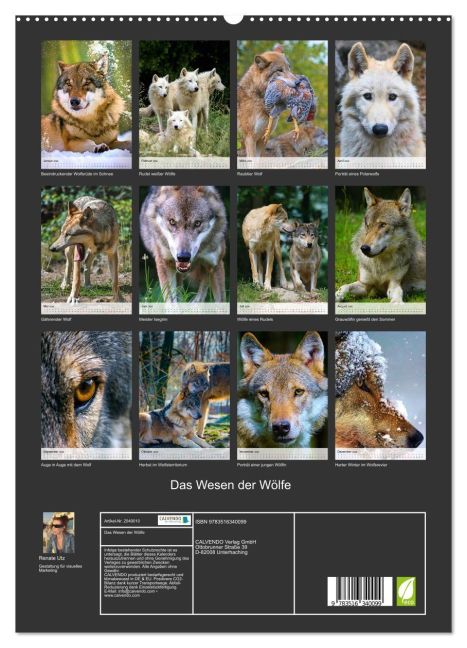Screen dimensions: 467x648
Task: Click the title Das Wesen der Wölfe
Action: 231,485
